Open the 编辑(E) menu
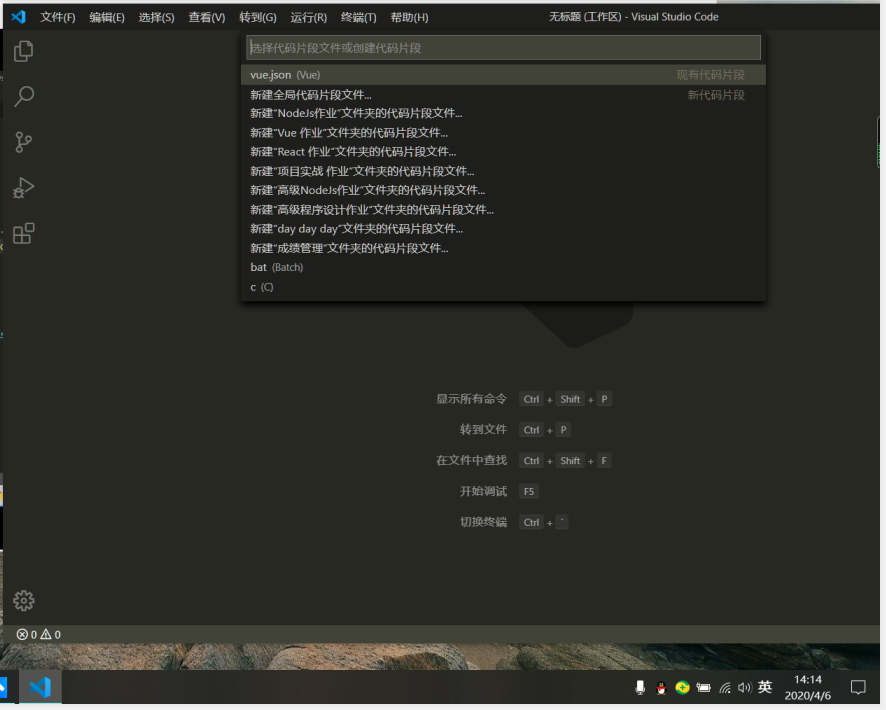Image resolution: width=886 pixels, height=710 pixels. click(107, 17)
